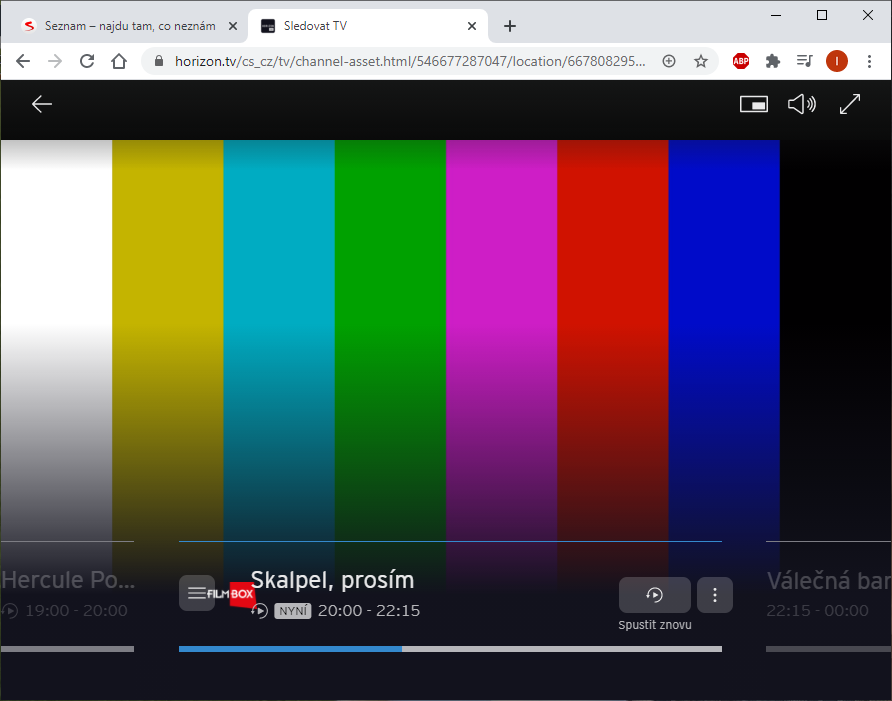Click the Skalpel, prosím program title
Viewport: 892px width, 701px height.
(x=332, y=580)
